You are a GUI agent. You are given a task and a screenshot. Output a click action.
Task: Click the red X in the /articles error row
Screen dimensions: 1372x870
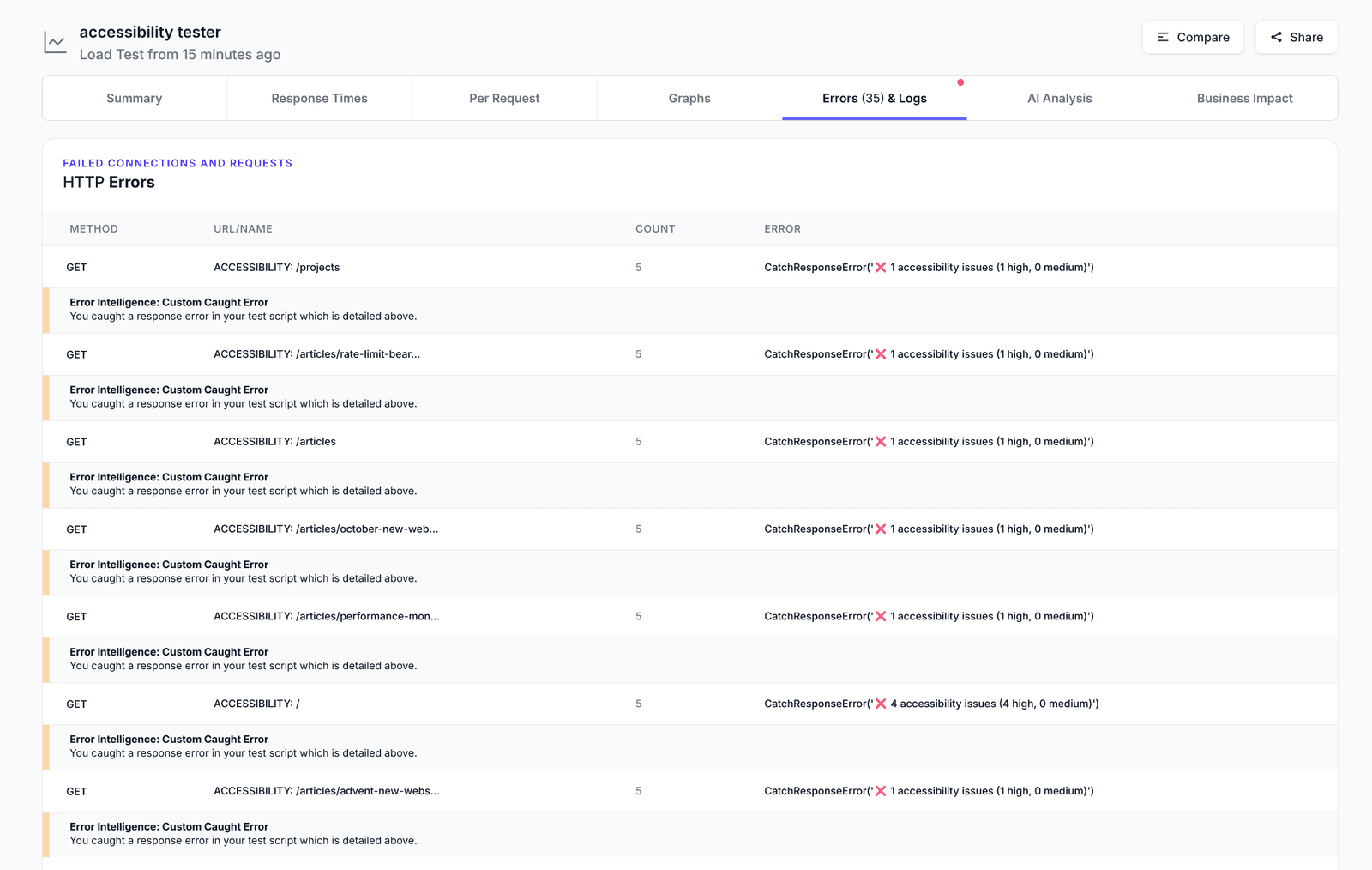pyautogui.click(x=882, y=441)
